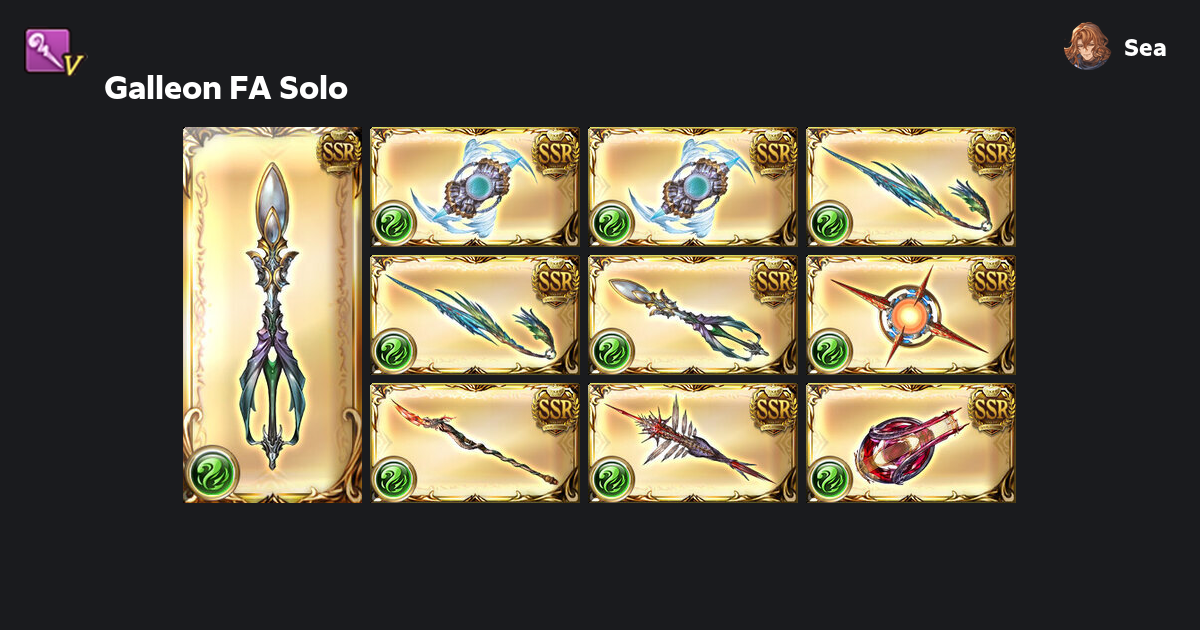Click wind element icon on crimson harp
The width and height of the screenshot is (1200, 630).
[x=830, y=479]
